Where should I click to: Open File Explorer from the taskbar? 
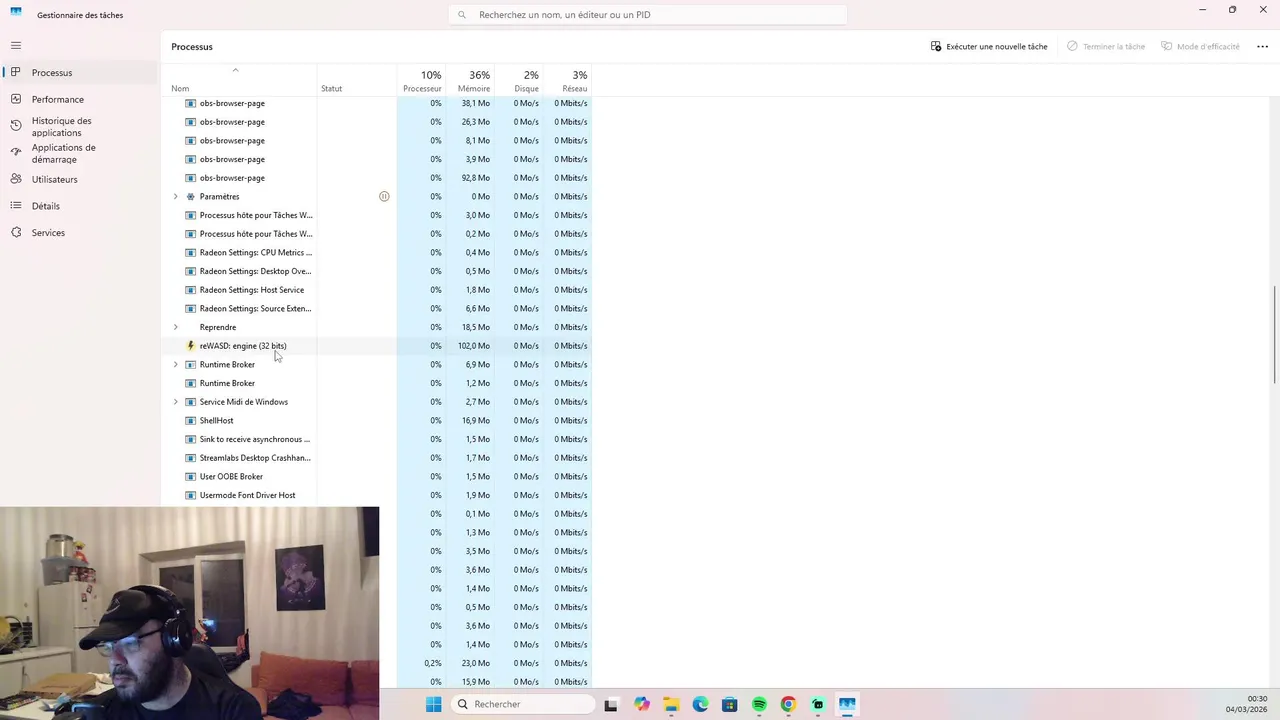click(671, 704)
